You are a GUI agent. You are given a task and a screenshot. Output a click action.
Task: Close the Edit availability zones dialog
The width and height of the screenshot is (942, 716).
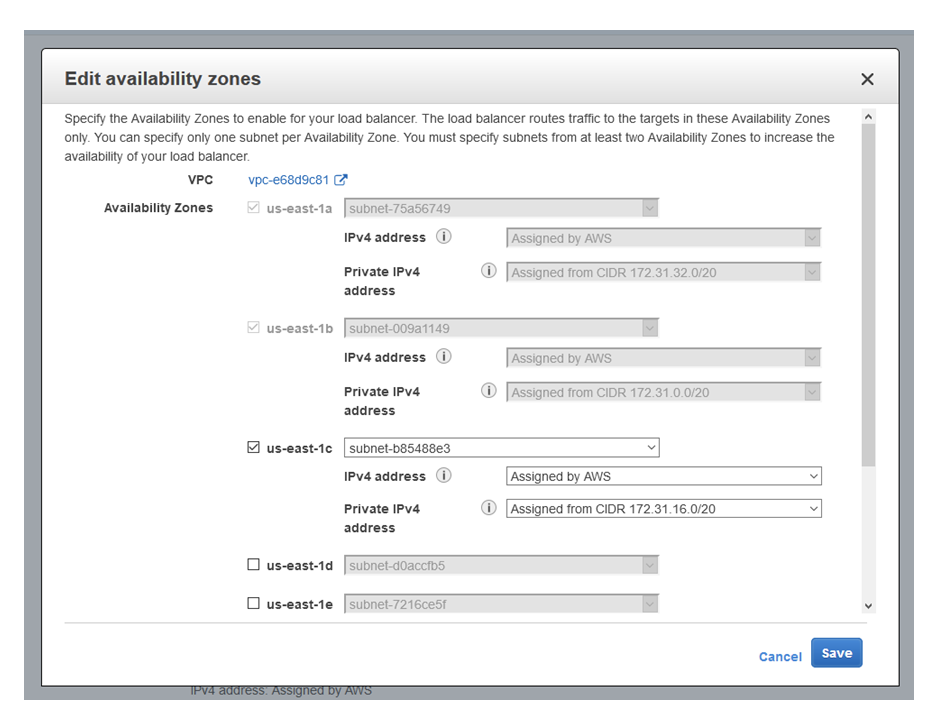(x=867, y=79)
